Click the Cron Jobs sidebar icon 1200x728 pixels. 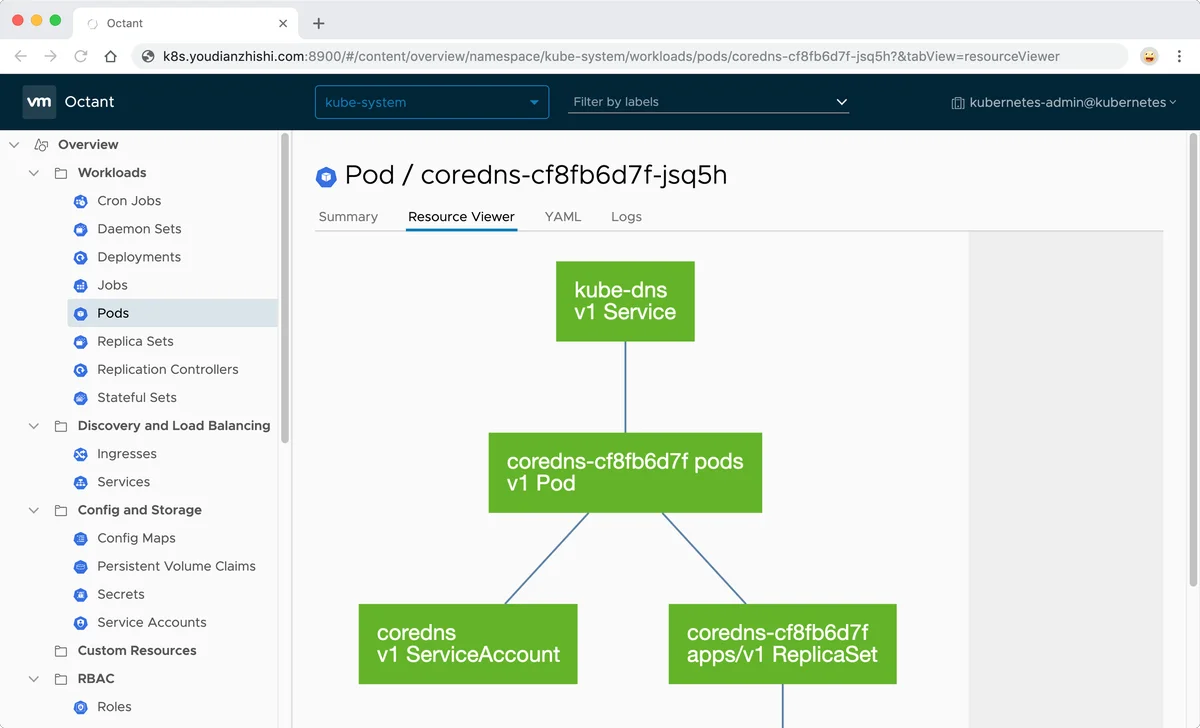(81, 201)
